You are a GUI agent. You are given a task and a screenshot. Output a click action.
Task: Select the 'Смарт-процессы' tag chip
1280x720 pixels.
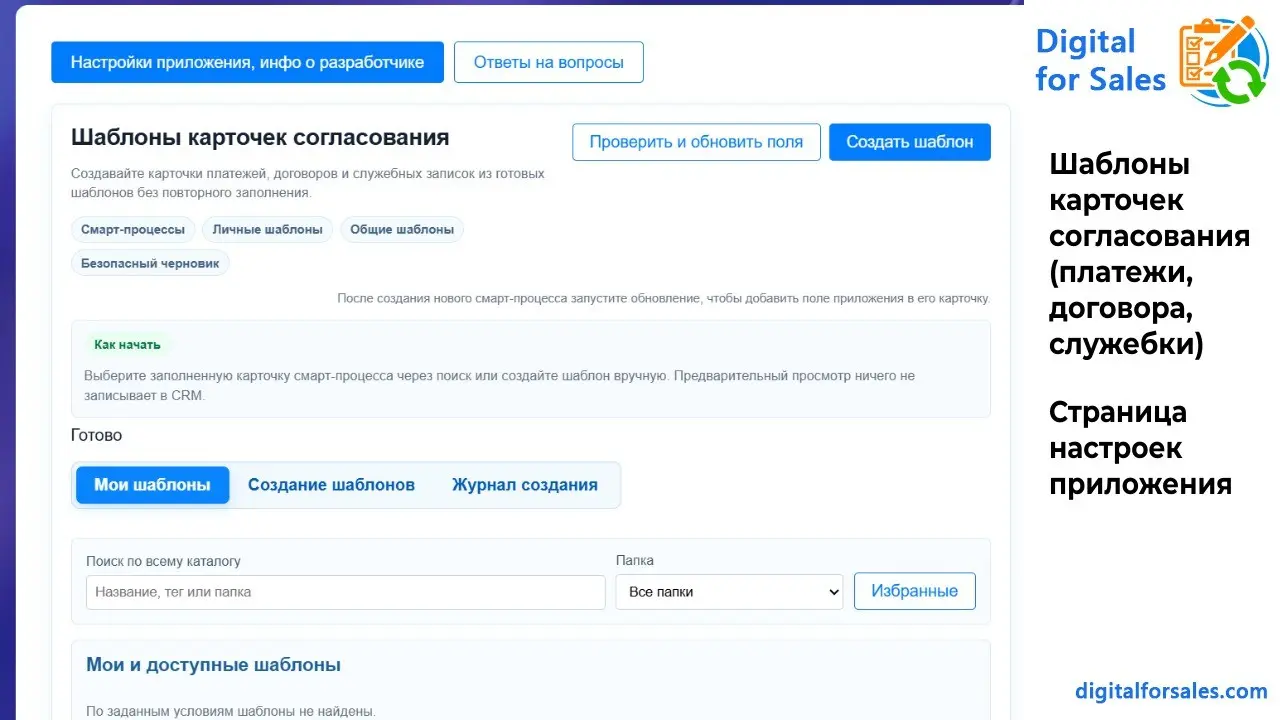point(133,230)
